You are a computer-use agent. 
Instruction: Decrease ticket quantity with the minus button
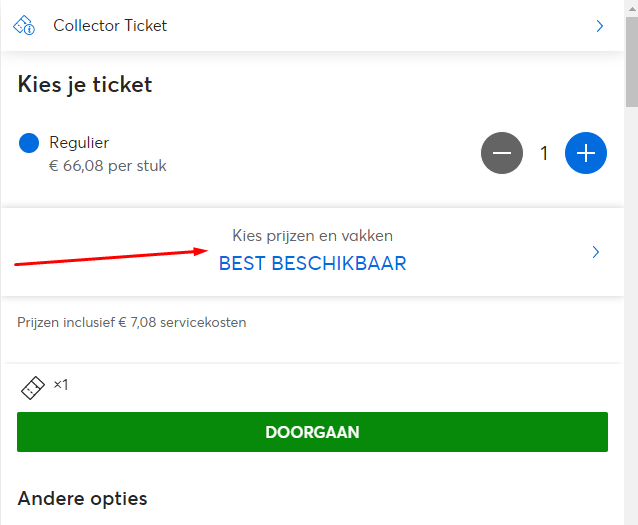(x=502, y=153)
